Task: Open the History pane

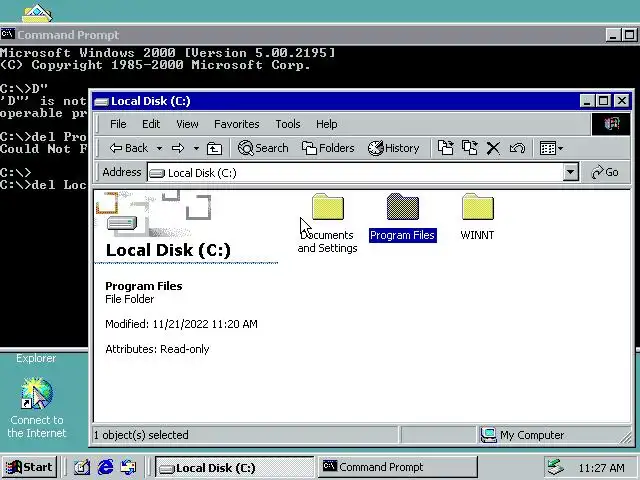Action: (393, 148)
